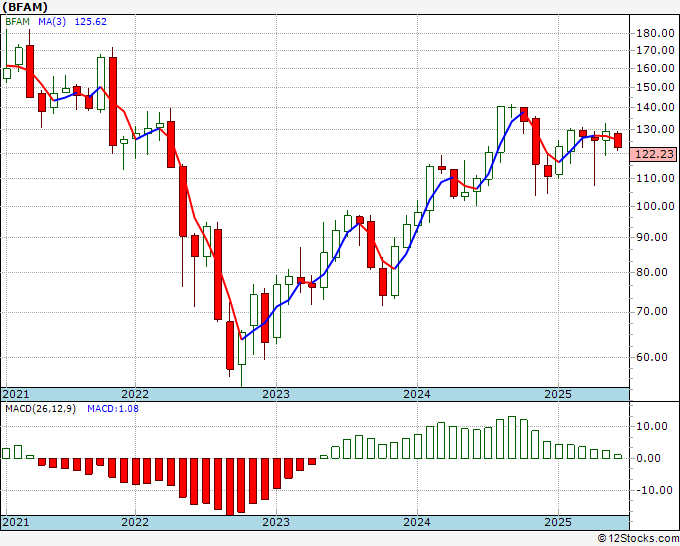This screenshot has height=546, width=680.
Task: Click 2024 on the MACD timeline
Action: (x=417, y=522)
